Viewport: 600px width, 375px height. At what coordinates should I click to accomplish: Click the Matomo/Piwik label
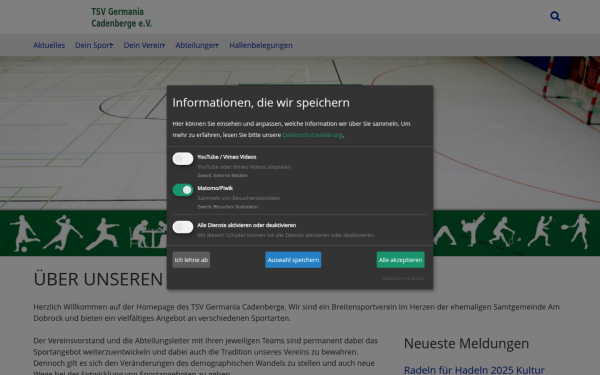[x=215, y=188]
